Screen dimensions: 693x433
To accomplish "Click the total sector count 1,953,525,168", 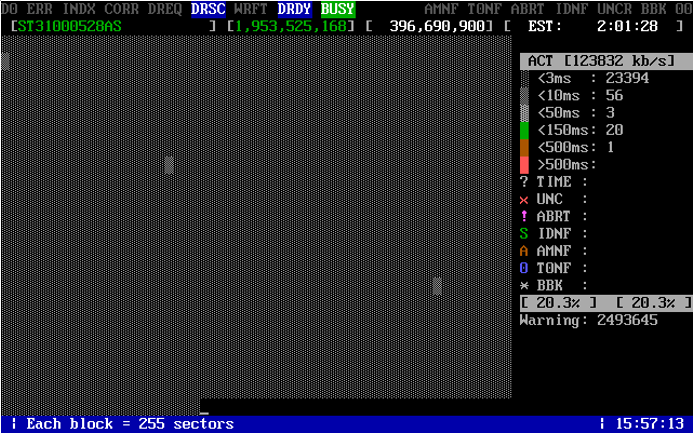I will pyautogui.click(x=290, y=27).
